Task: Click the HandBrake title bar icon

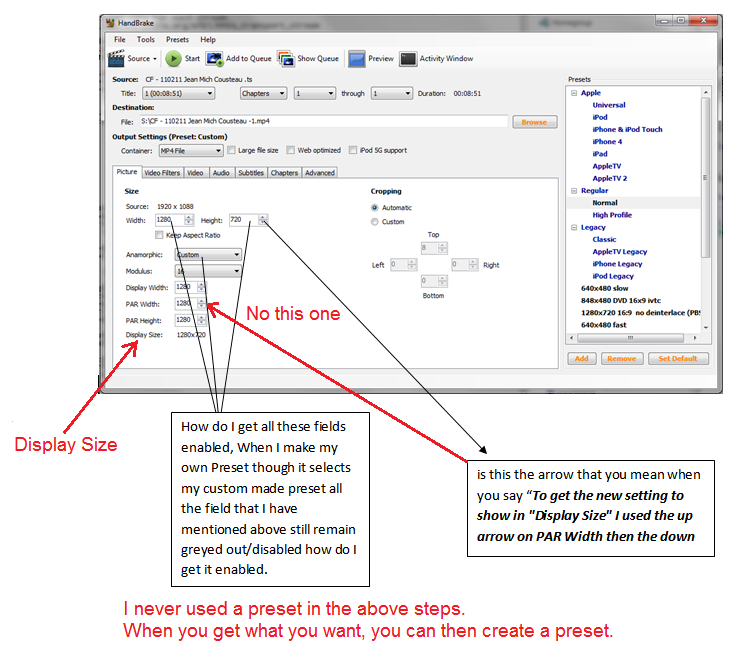Action: (110, 23)
